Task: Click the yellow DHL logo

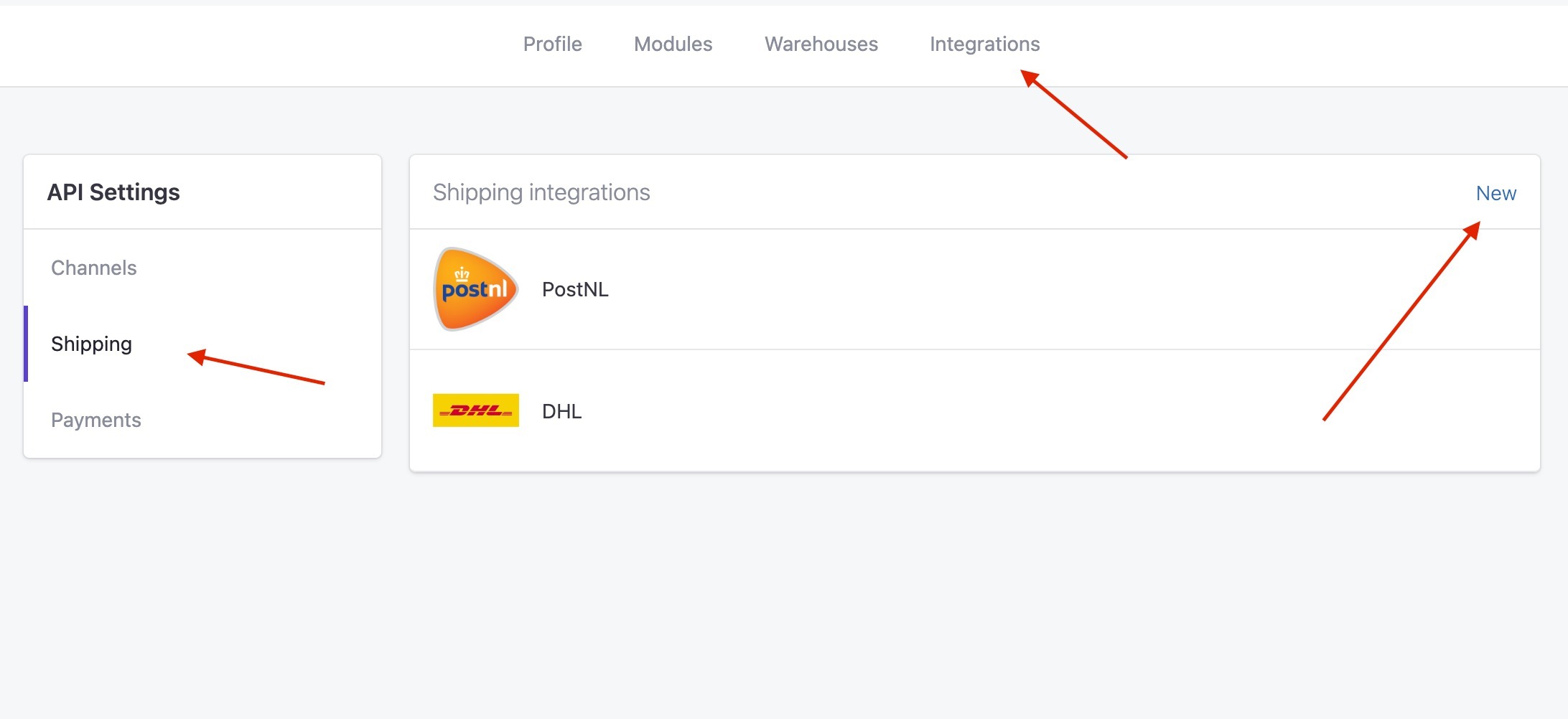Action: [x=475, y=410]
